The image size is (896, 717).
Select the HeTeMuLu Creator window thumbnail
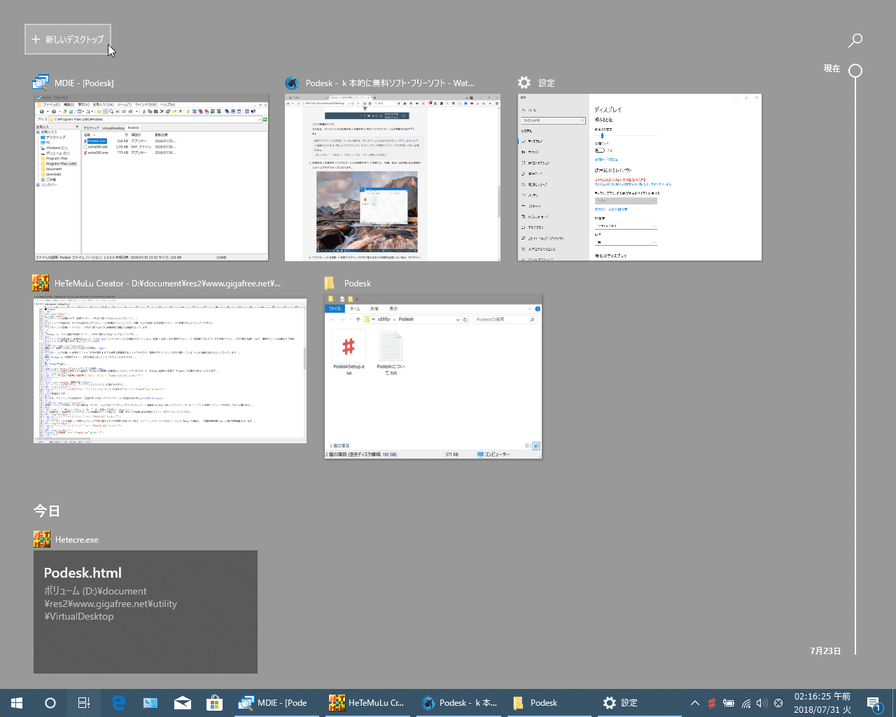click(x=170, y=368)
